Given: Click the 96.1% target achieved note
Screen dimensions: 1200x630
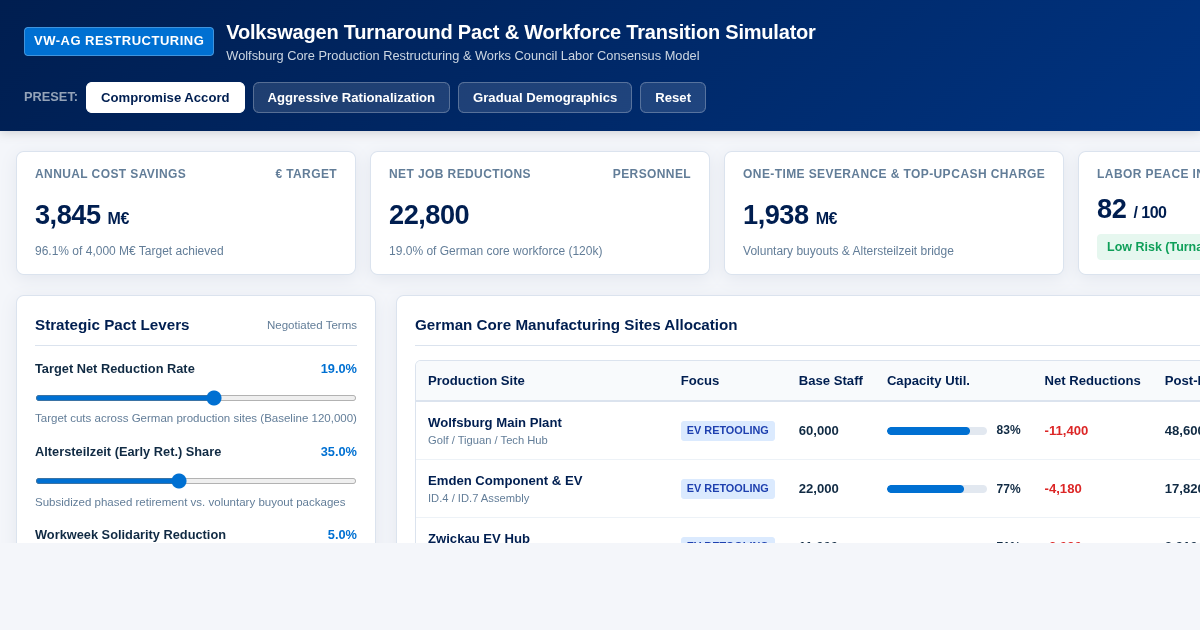Looking at the screenshot, I should coord(129,251).
